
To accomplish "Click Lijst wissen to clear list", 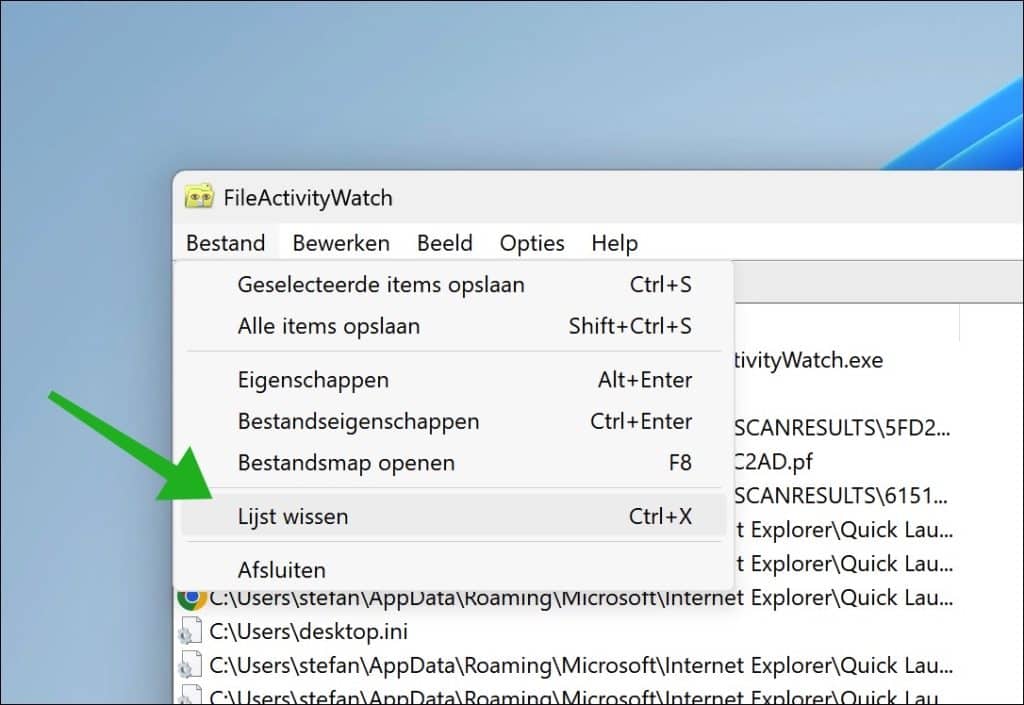I will 454,516.
